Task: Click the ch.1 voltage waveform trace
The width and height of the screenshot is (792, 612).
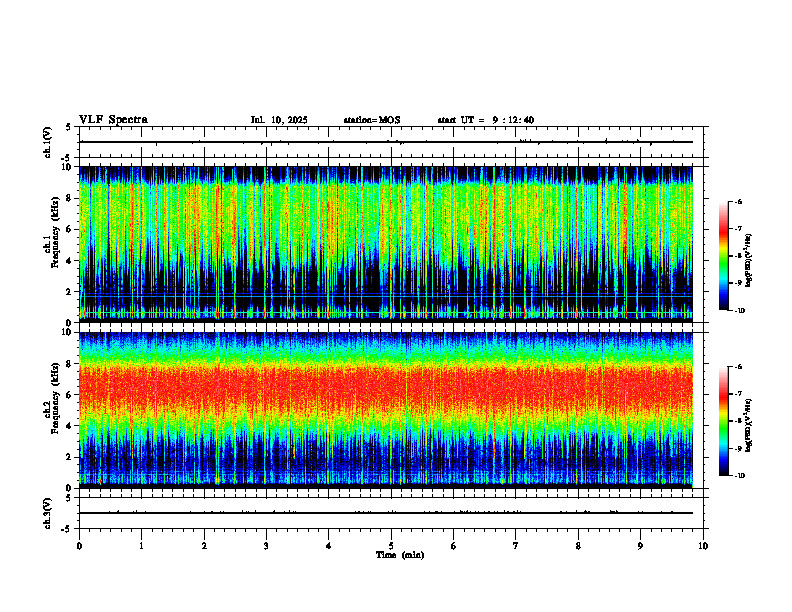Action: (x=386, y=142)
